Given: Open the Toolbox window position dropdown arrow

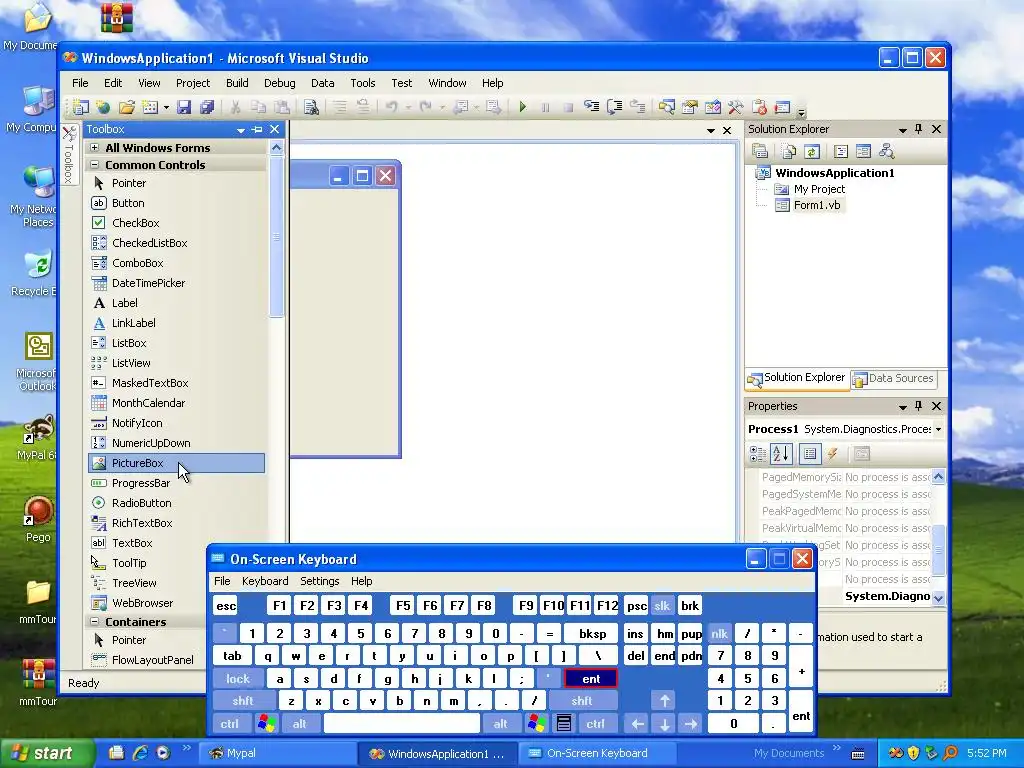Looking at the screenshot, I should 241,130.
